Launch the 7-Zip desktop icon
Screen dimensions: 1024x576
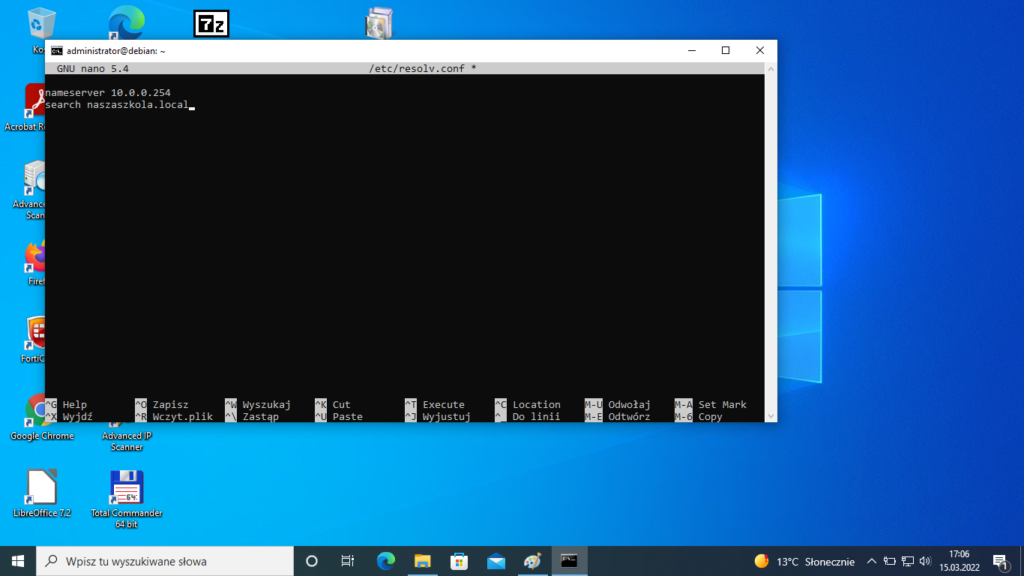tap(210, 24)
